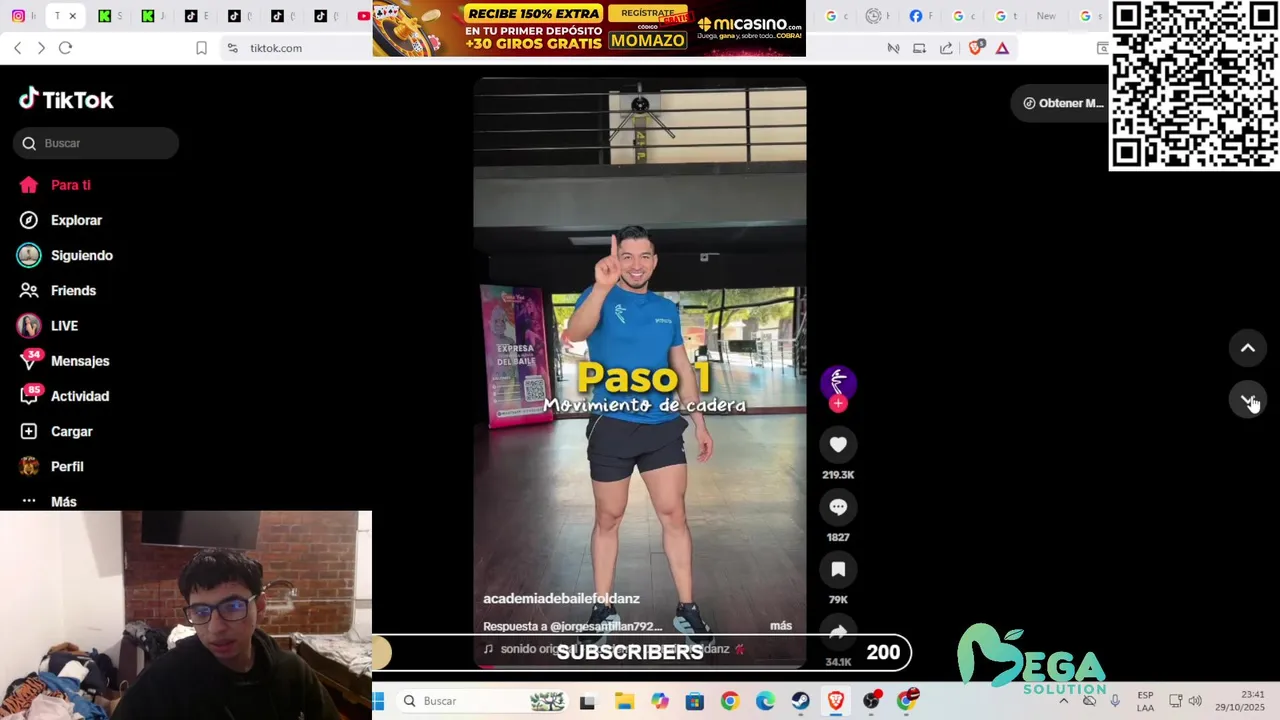Open academiadebailefoldanz profile link
Viewport: 1280px width, 720px height.
[x=561, y=598]
